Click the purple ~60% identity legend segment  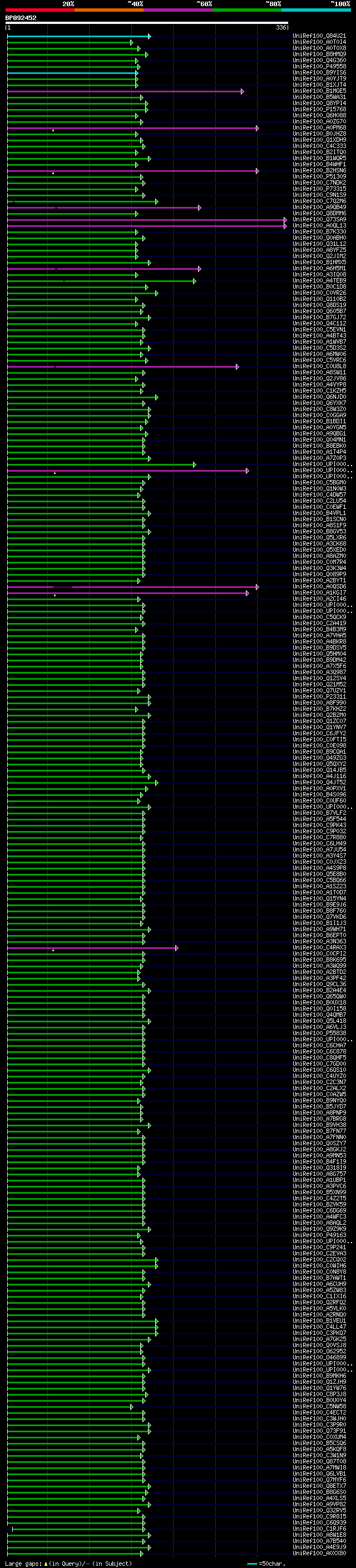[x=179, y=10]
